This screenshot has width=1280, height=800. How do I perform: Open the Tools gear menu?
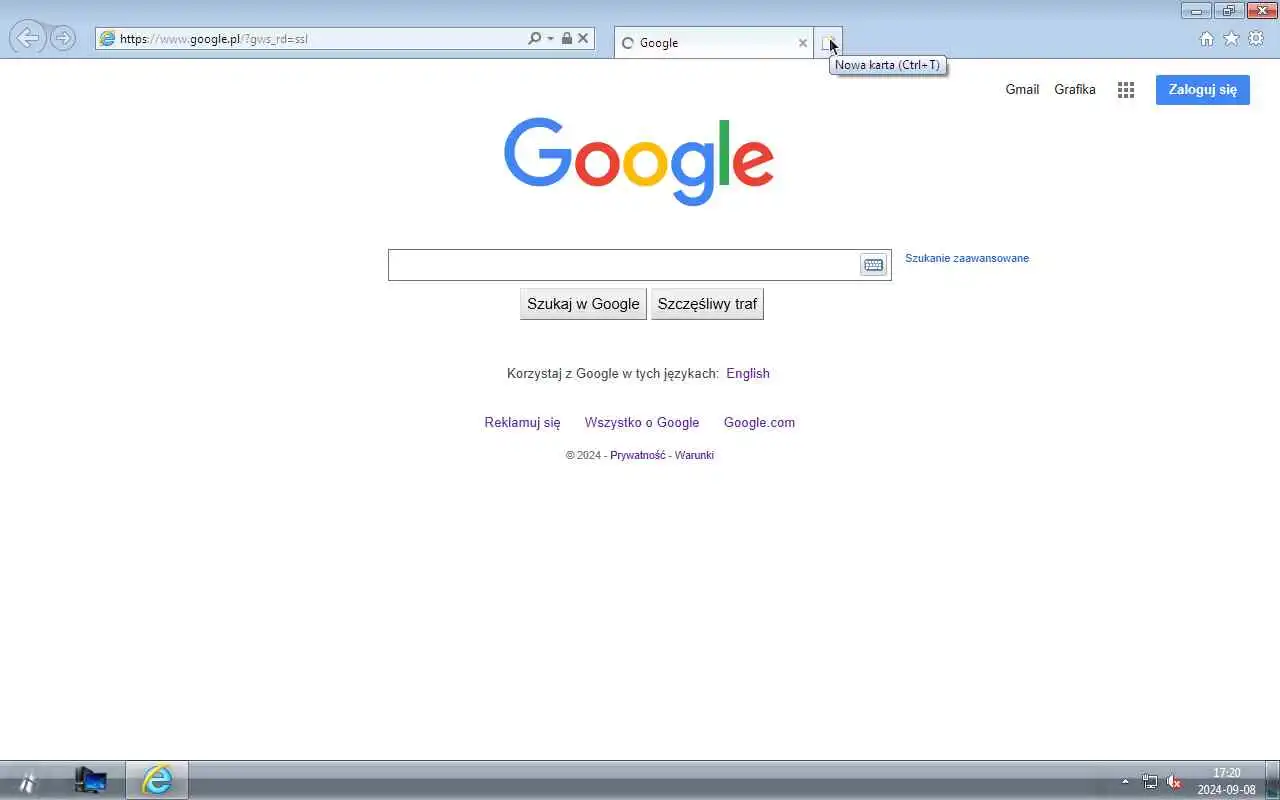1256,39
